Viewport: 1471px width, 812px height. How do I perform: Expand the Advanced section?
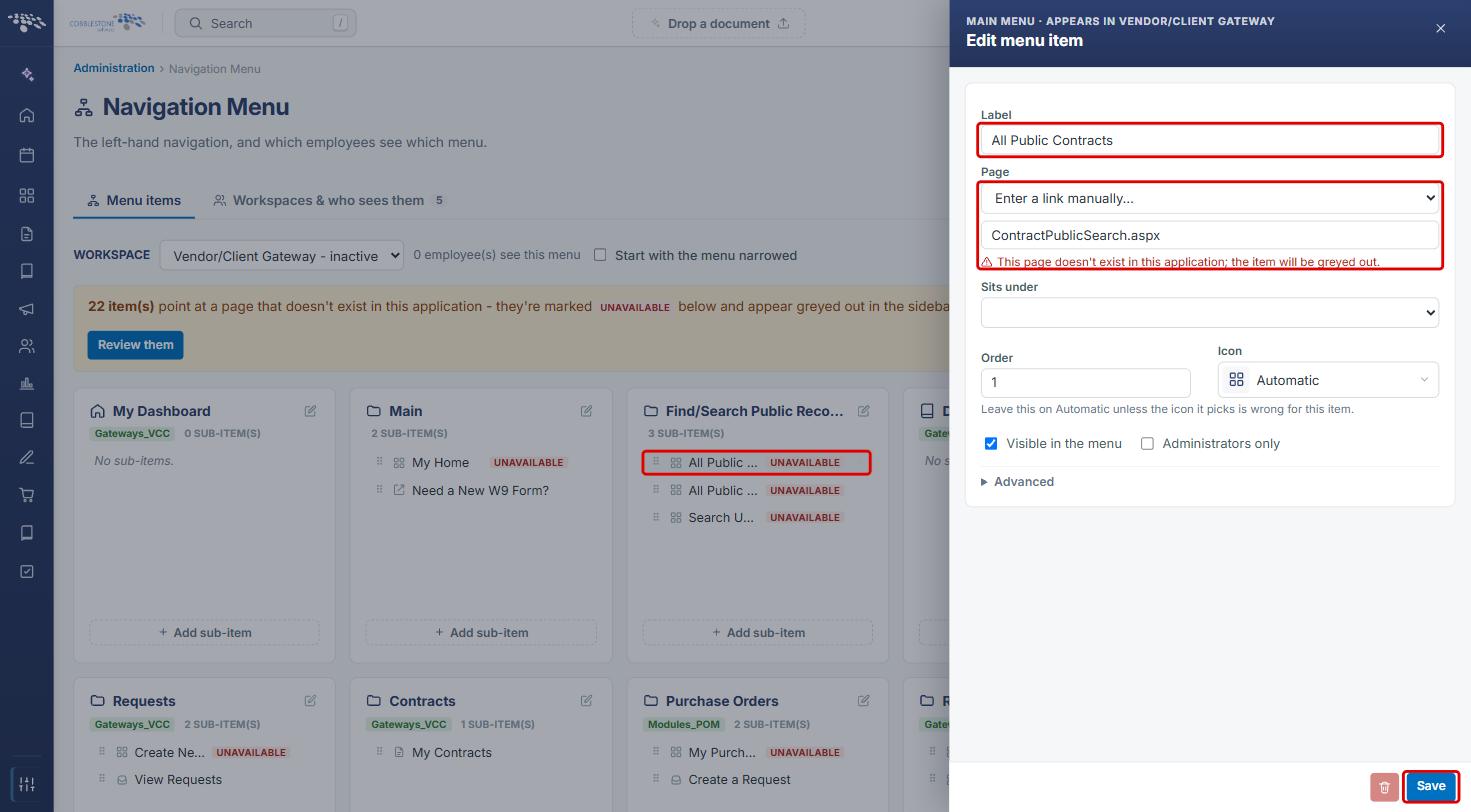click(x=1017, y=482)
